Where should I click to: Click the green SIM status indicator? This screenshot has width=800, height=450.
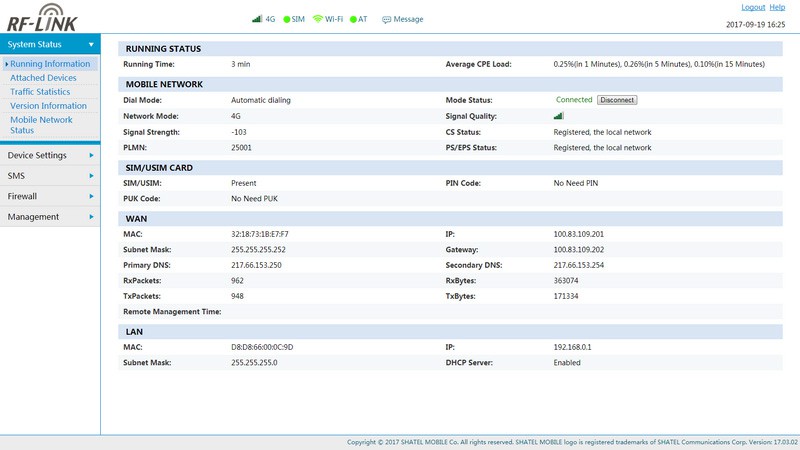287,19
